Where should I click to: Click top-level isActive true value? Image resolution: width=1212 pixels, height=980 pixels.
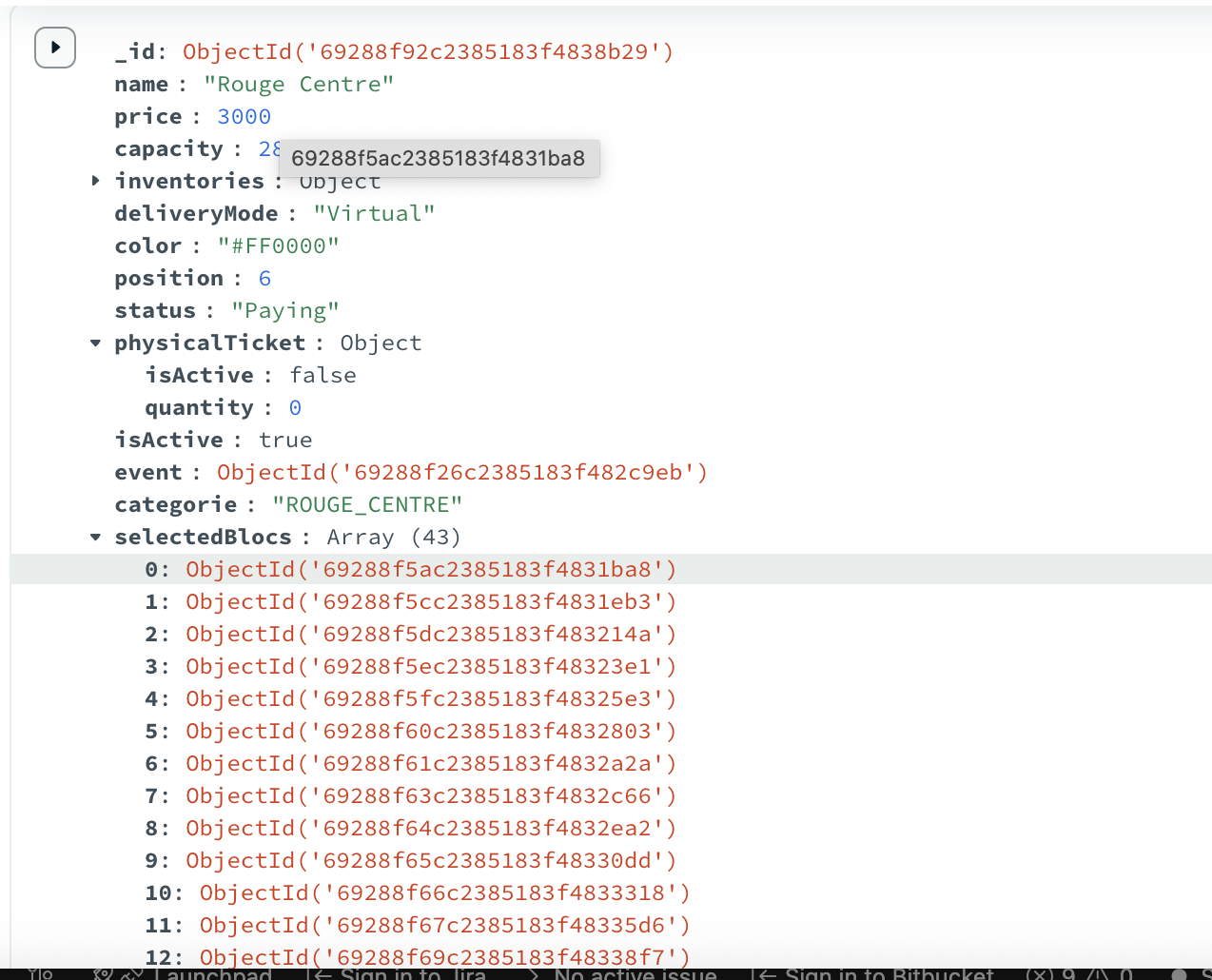[x=285, y=441]
